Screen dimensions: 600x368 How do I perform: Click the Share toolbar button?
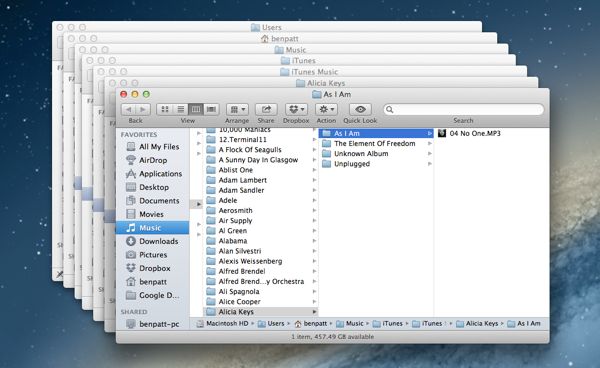[266, 109]
